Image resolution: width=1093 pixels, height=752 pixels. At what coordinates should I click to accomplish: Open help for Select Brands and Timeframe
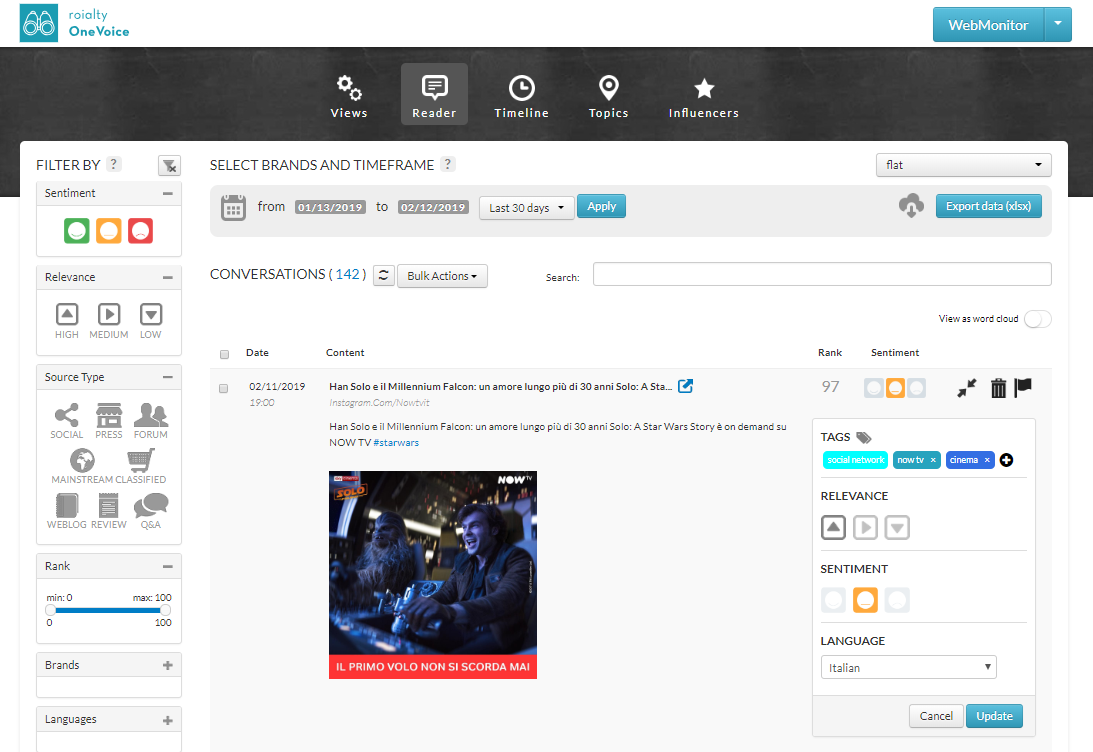point(448,164)
